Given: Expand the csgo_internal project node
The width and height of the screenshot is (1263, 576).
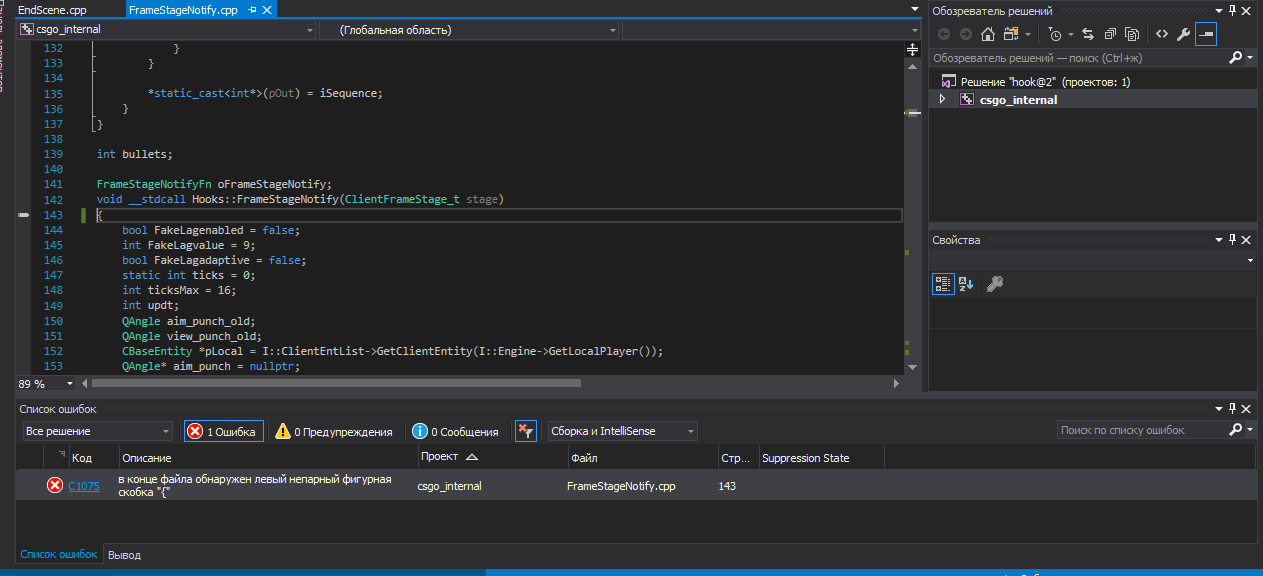Looking at the screenshot, I should pyautogui.click(x=942, y=99).
